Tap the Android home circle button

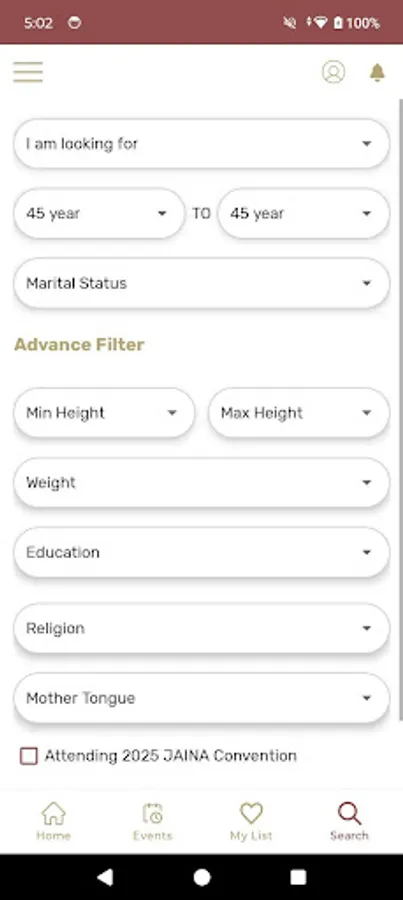[202, 876]
